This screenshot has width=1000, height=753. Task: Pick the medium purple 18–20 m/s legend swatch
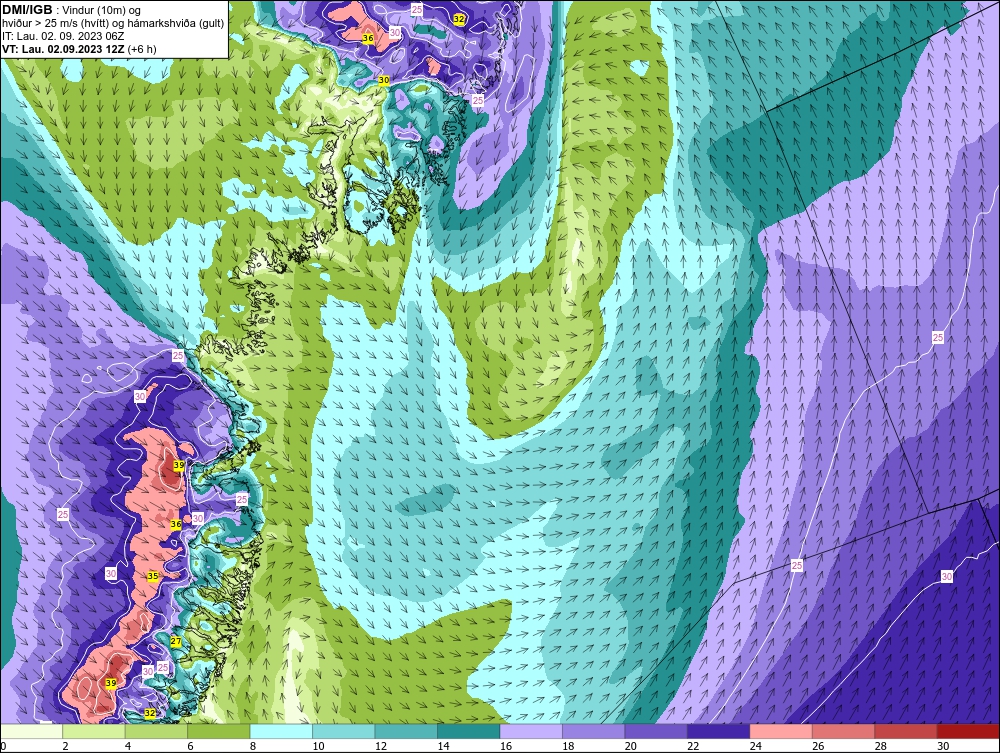(x=594, y=731)
